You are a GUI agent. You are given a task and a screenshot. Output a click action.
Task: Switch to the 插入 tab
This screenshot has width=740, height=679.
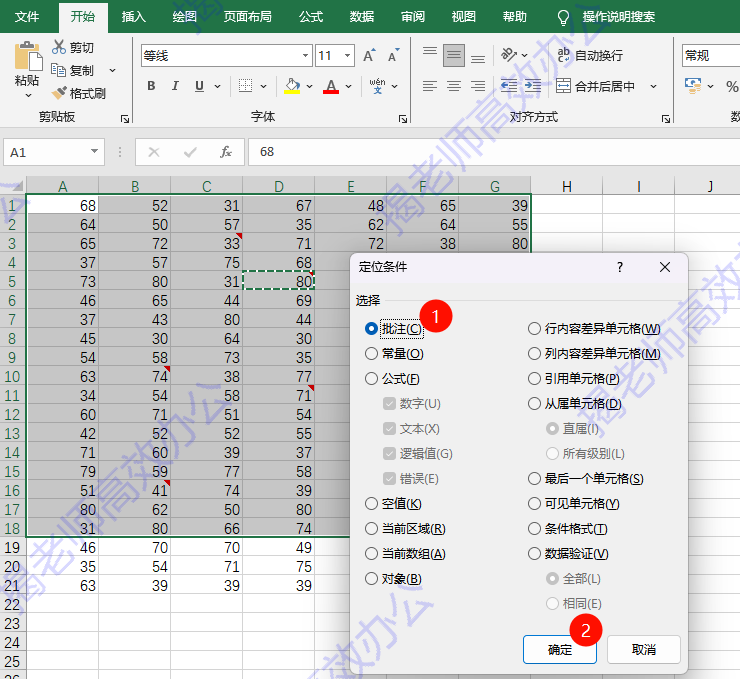[134, 17]
